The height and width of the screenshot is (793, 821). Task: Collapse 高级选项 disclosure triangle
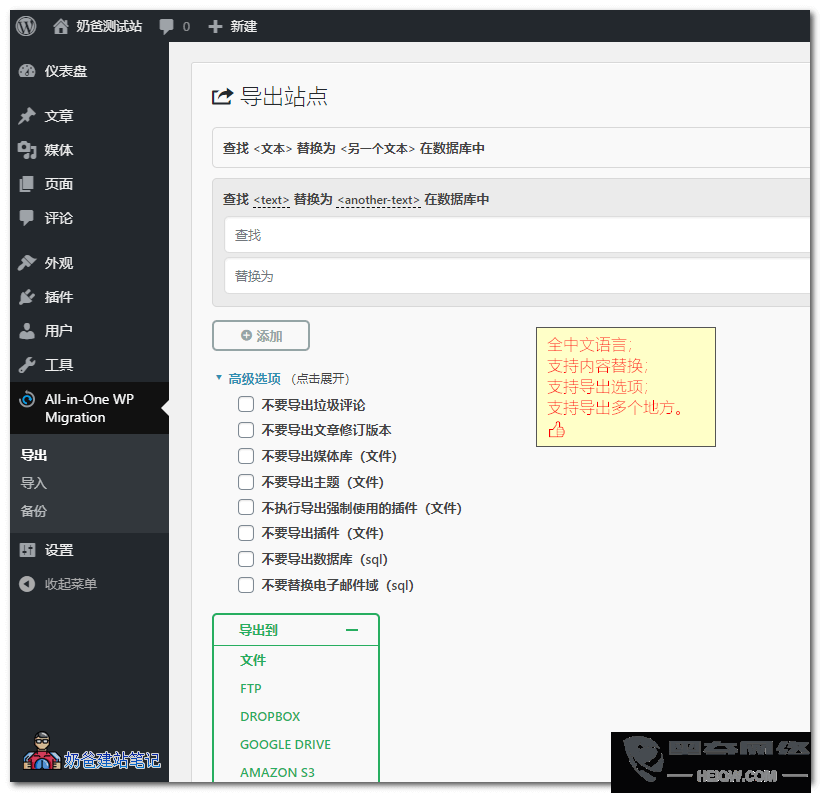point(219,378)
